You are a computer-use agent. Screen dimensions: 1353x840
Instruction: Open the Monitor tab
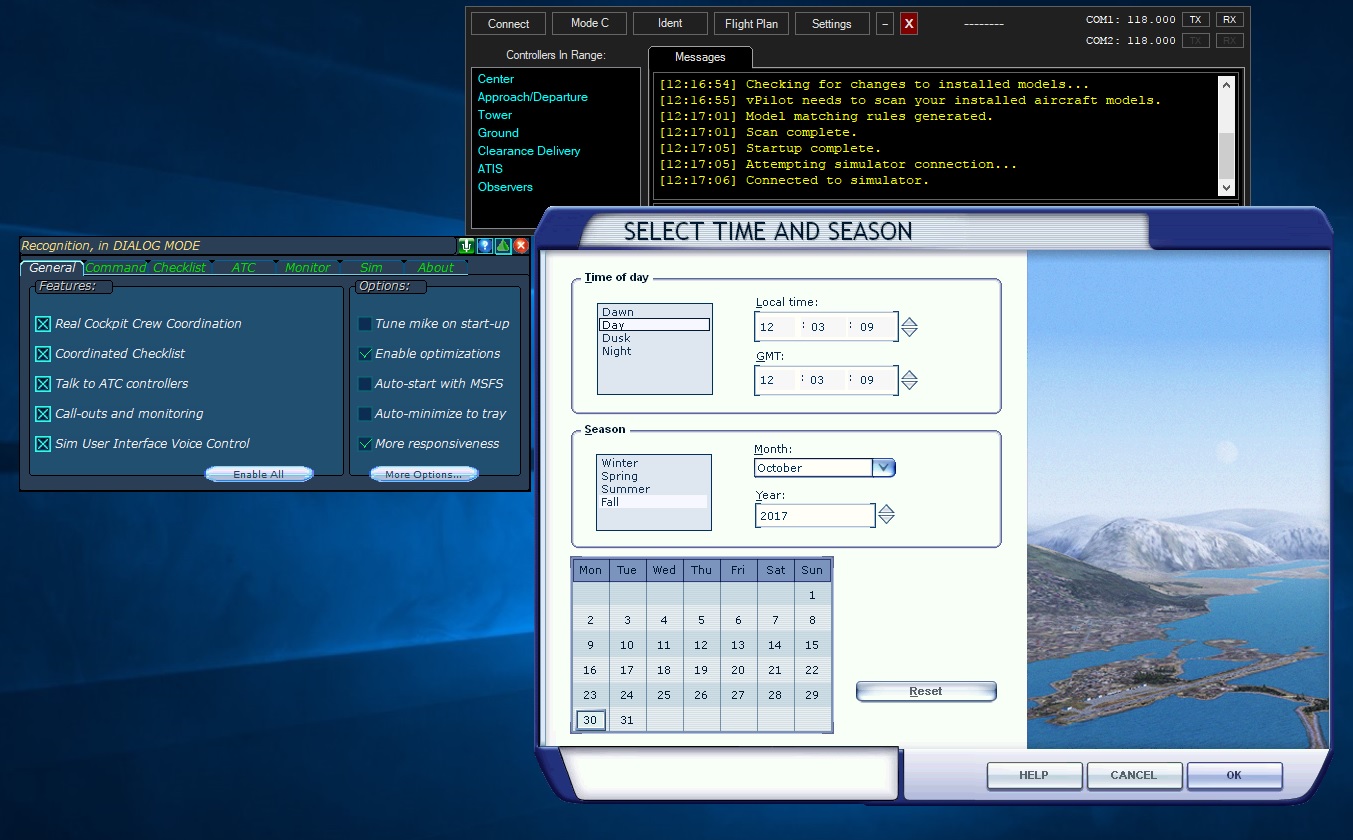307,268
